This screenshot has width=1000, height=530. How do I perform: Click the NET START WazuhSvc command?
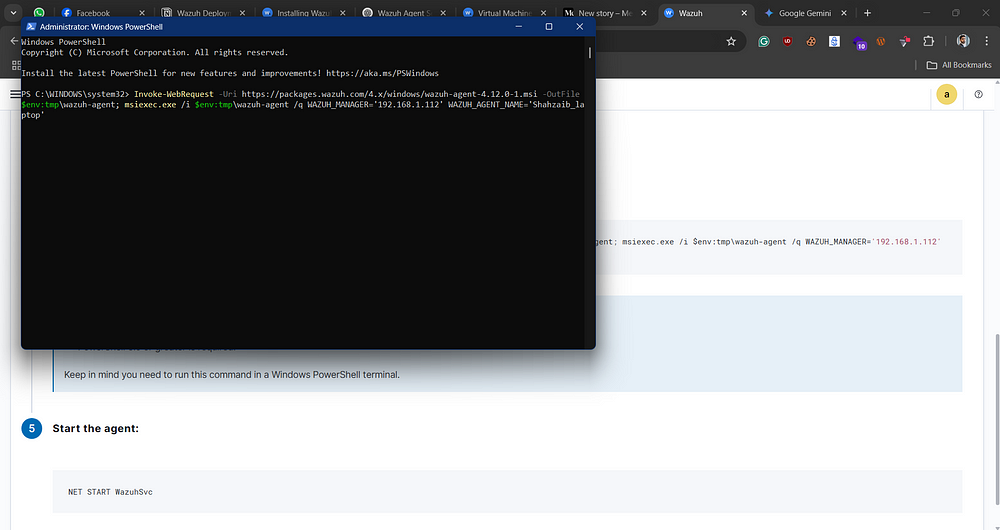[x=110, y=492]
